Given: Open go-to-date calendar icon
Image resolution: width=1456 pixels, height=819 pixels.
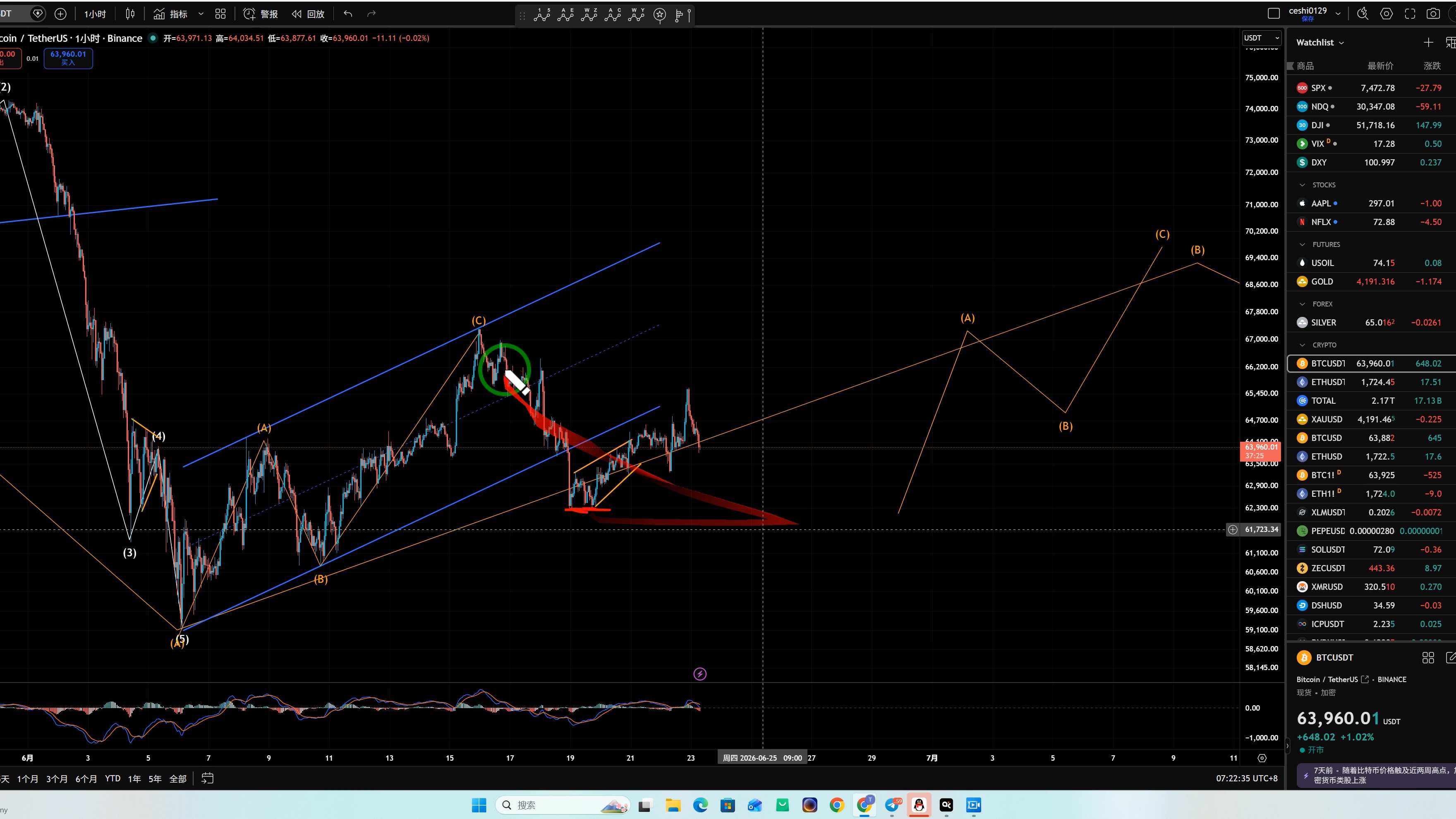Looking at the screenshot, I should (x=207, y=778).
